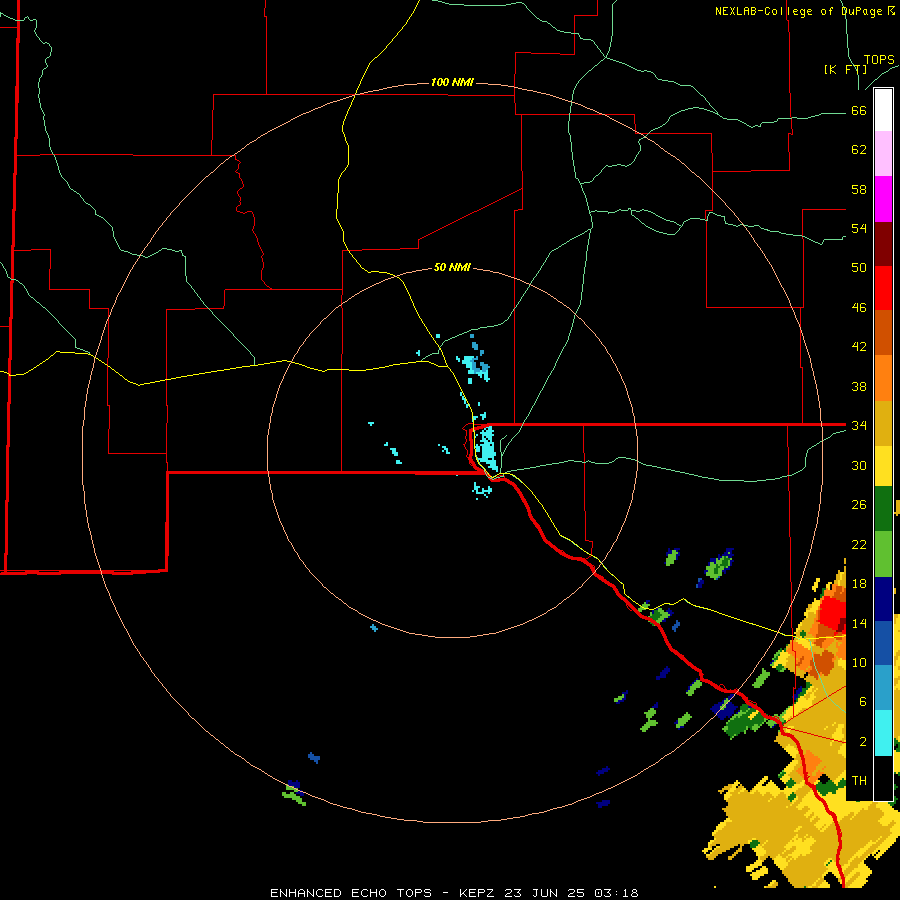Click the gold legend swatch
This screenshot has width=900, height=900.
[x=883, y=423]
